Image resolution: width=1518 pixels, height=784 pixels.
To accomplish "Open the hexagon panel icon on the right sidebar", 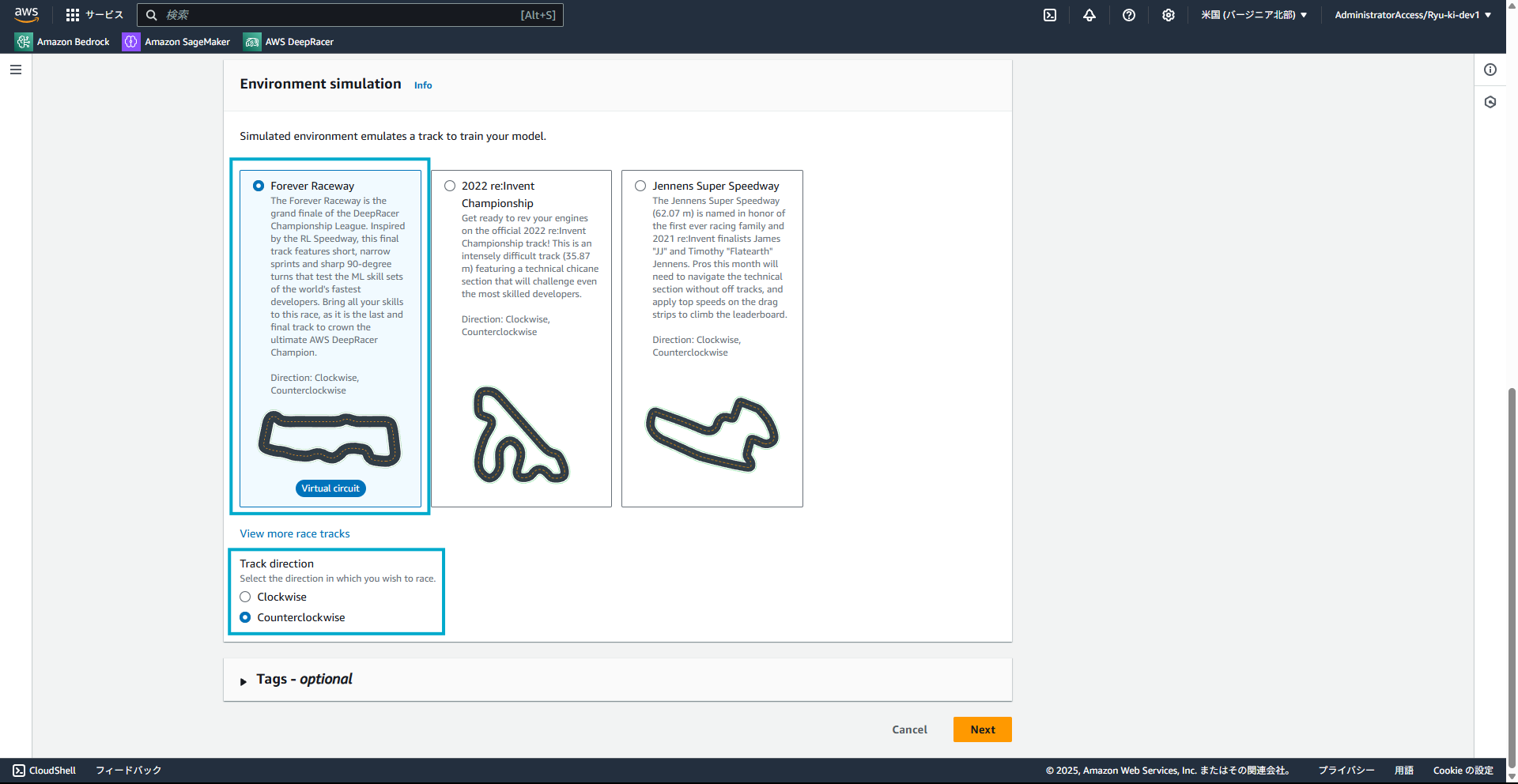I will coord(1490,102).
